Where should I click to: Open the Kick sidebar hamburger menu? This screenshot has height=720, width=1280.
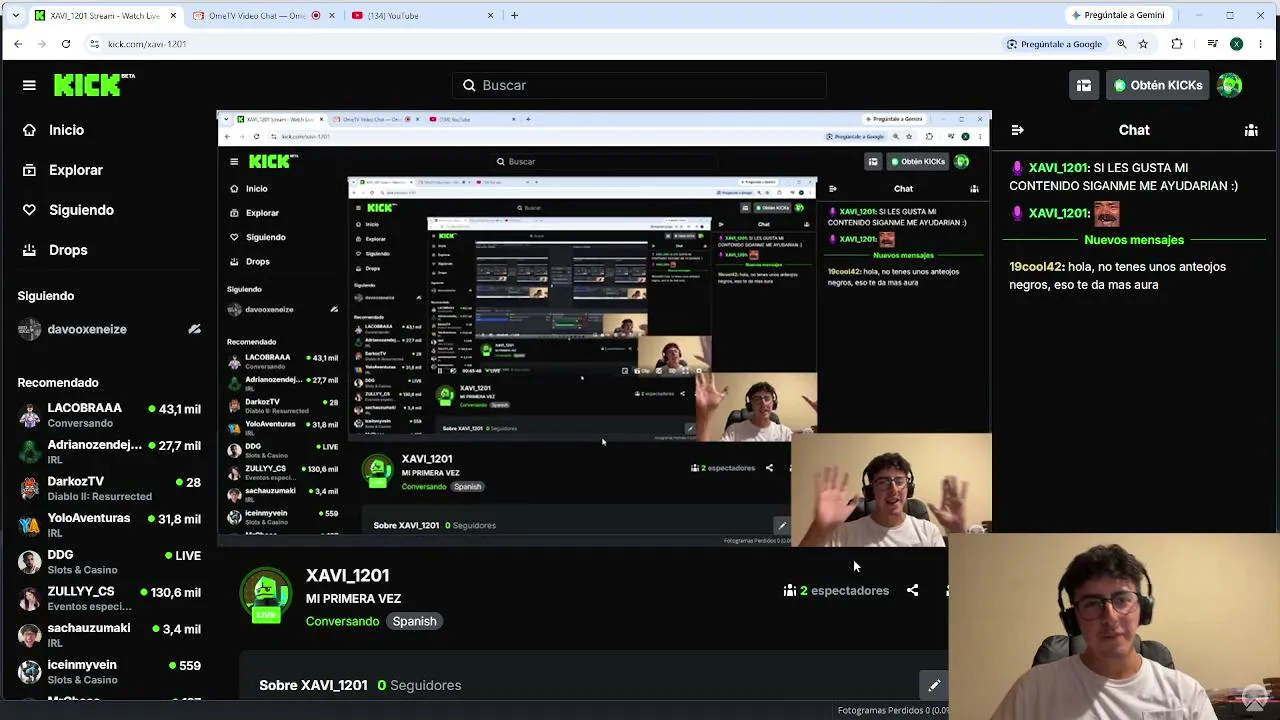(29, 85)
